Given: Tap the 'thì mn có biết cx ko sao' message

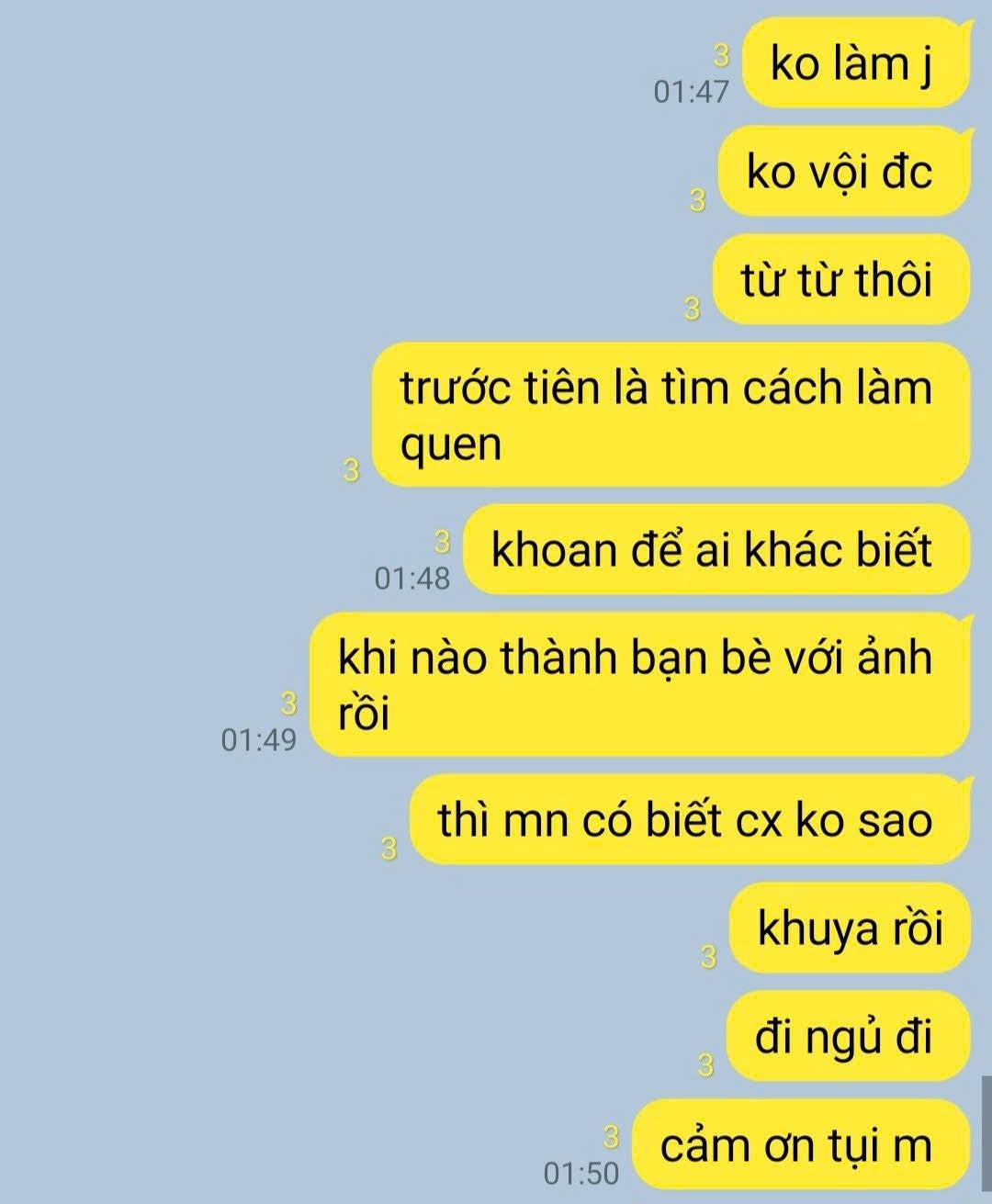Looking at the screenshot, I should click(x=689, y=819).
